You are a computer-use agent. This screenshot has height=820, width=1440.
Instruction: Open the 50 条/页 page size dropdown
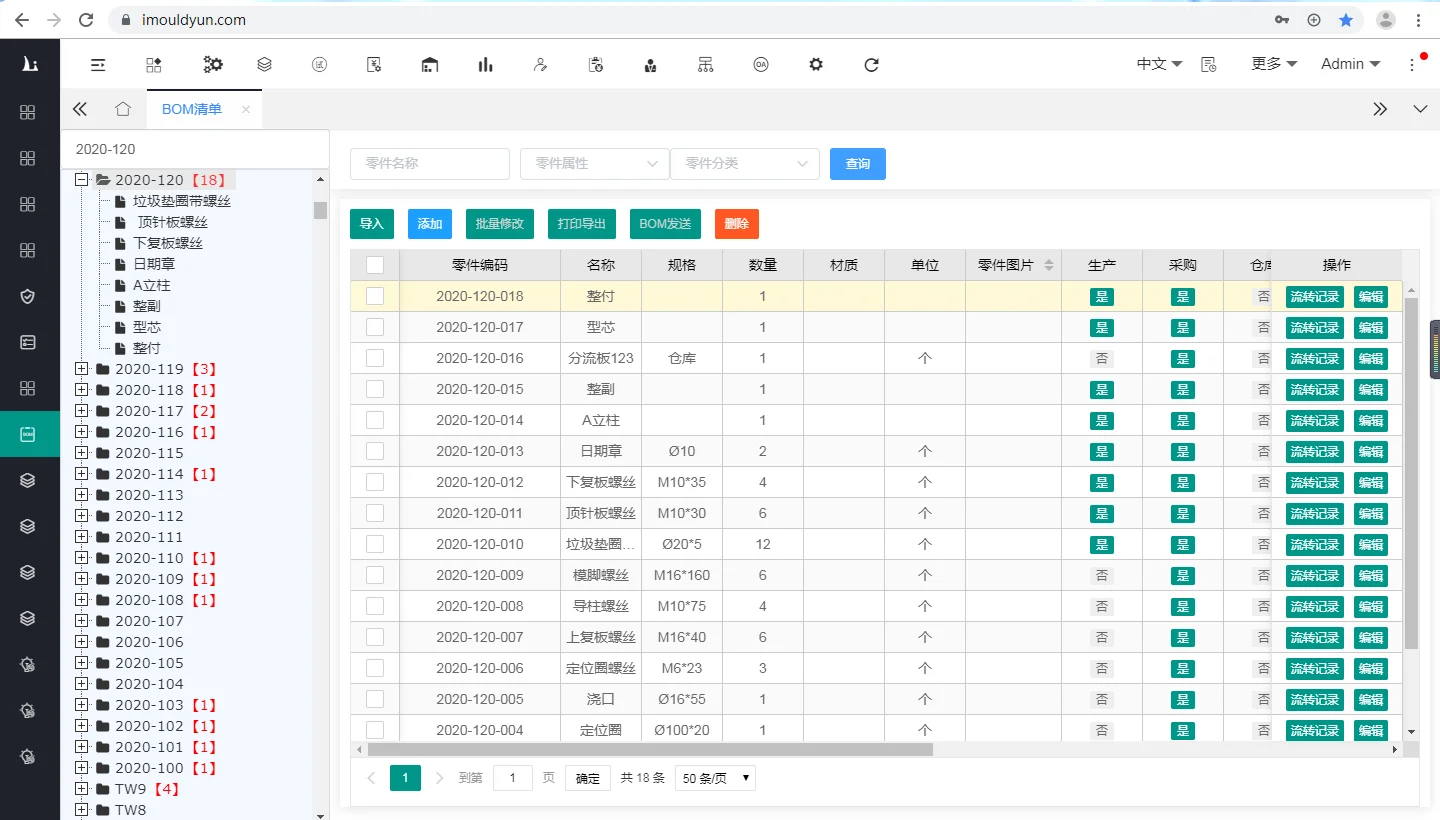(715, 778)
